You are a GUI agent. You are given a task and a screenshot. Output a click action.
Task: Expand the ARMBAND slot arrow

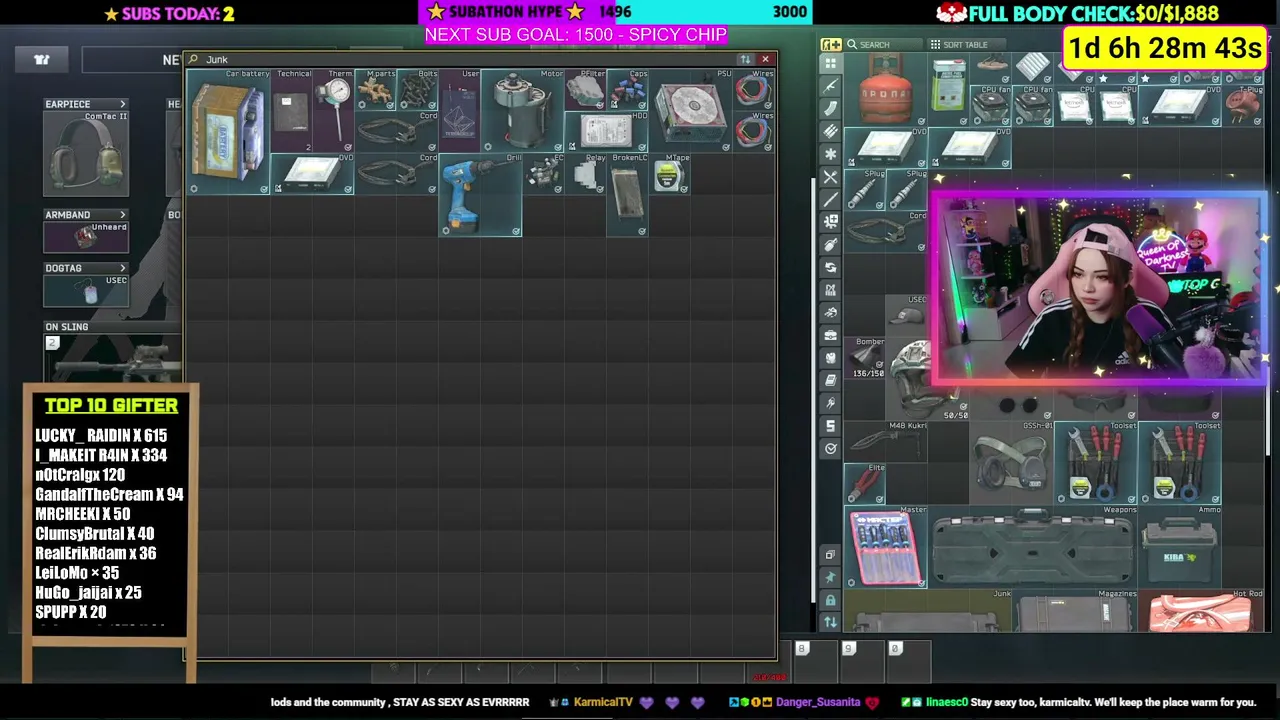pos(123,215)
